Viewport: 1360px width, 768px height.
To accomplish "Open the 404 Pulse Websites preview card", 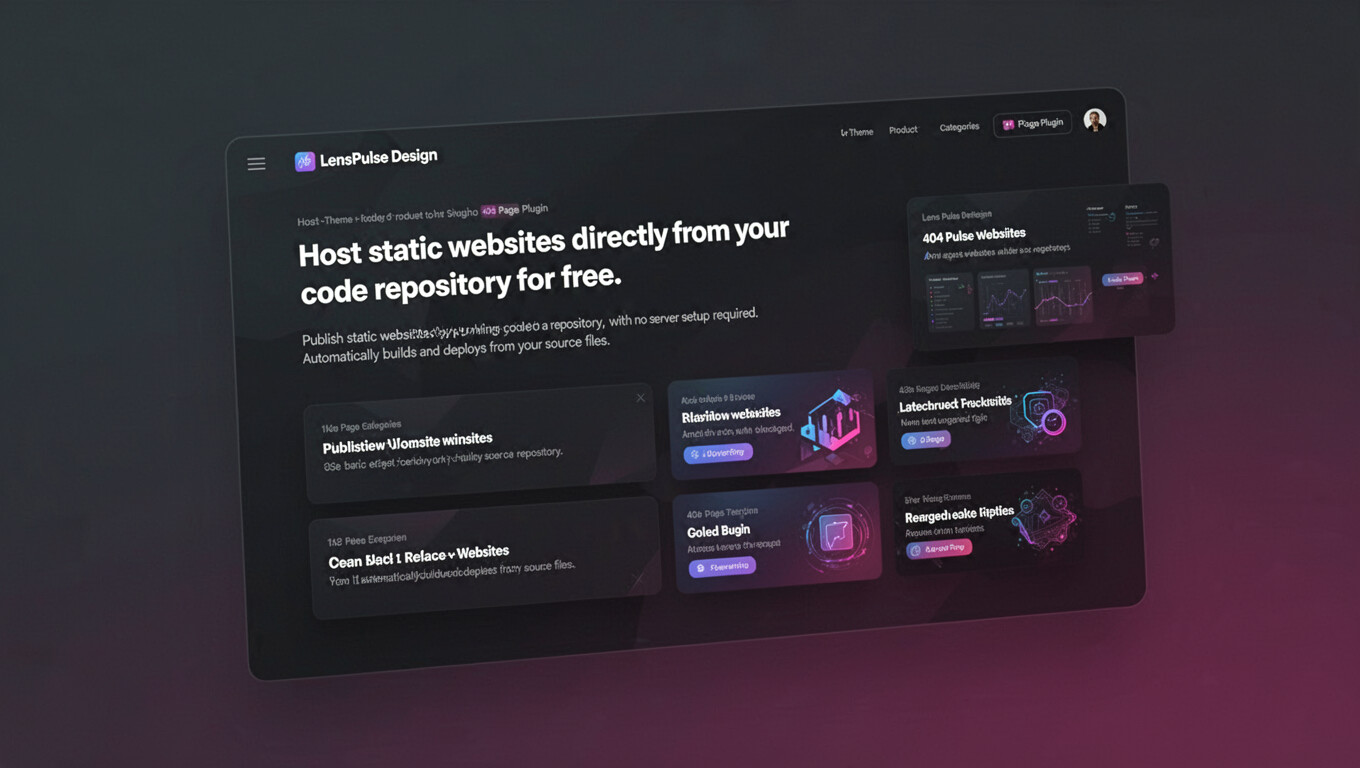I will coord(1038,265).
